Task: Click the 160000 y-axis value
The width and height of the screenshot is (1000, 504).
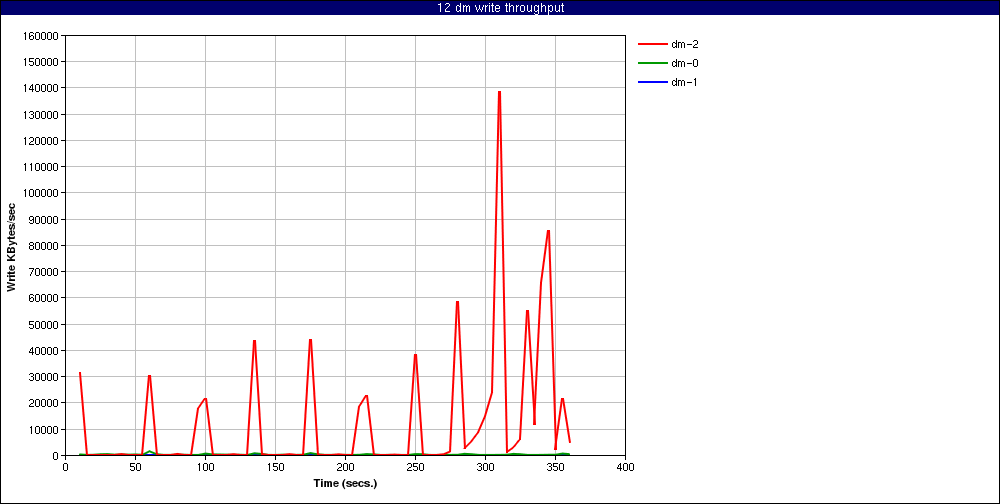Action: 40,36
